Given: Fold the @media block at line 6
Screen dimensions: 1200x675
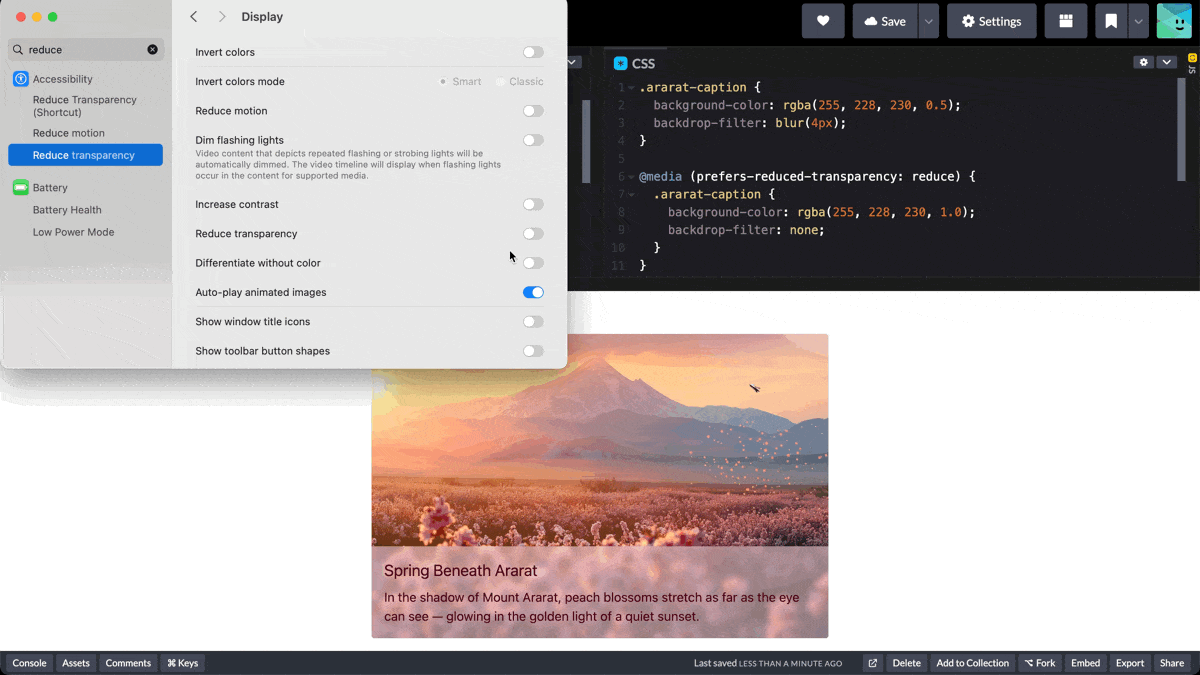Looking at the screenshot, I should [631, 176].
